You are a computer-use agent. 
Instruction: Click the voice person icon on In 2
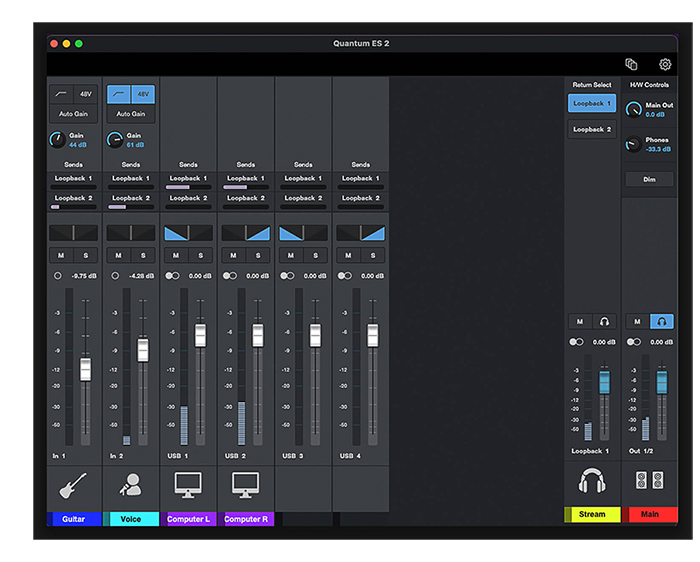point(131,485)
